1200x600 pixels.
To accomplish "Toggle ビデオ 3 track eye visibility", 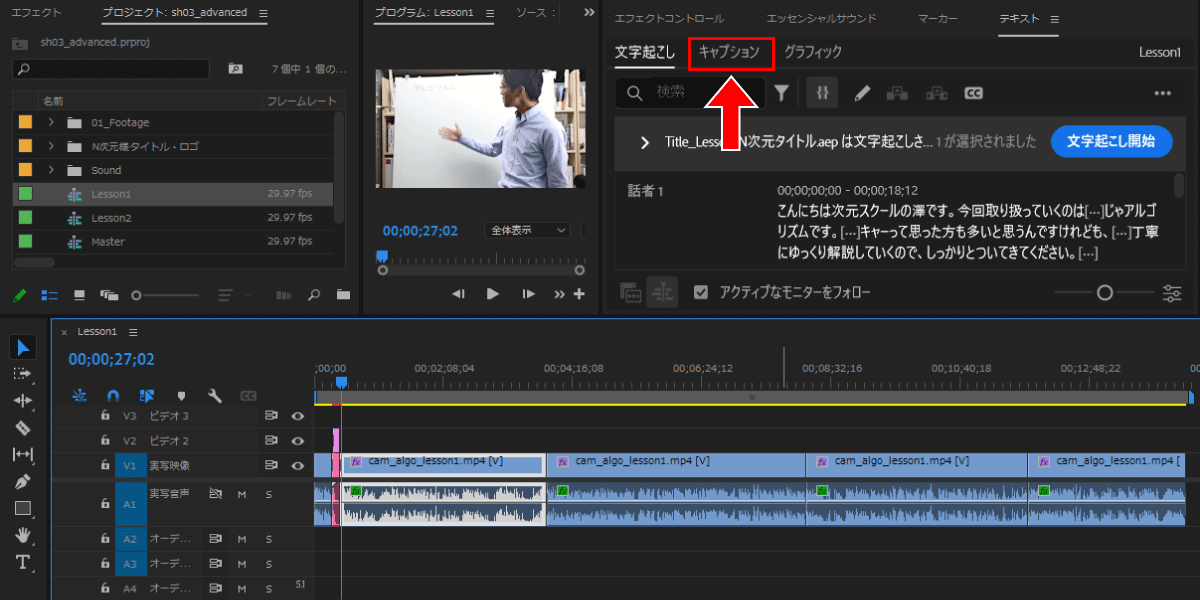I will coord(297,415).
